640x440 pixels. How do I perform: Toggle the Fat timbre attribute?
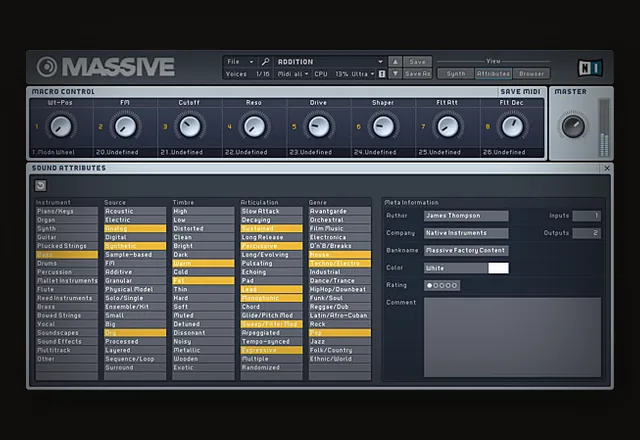point(203,281)
